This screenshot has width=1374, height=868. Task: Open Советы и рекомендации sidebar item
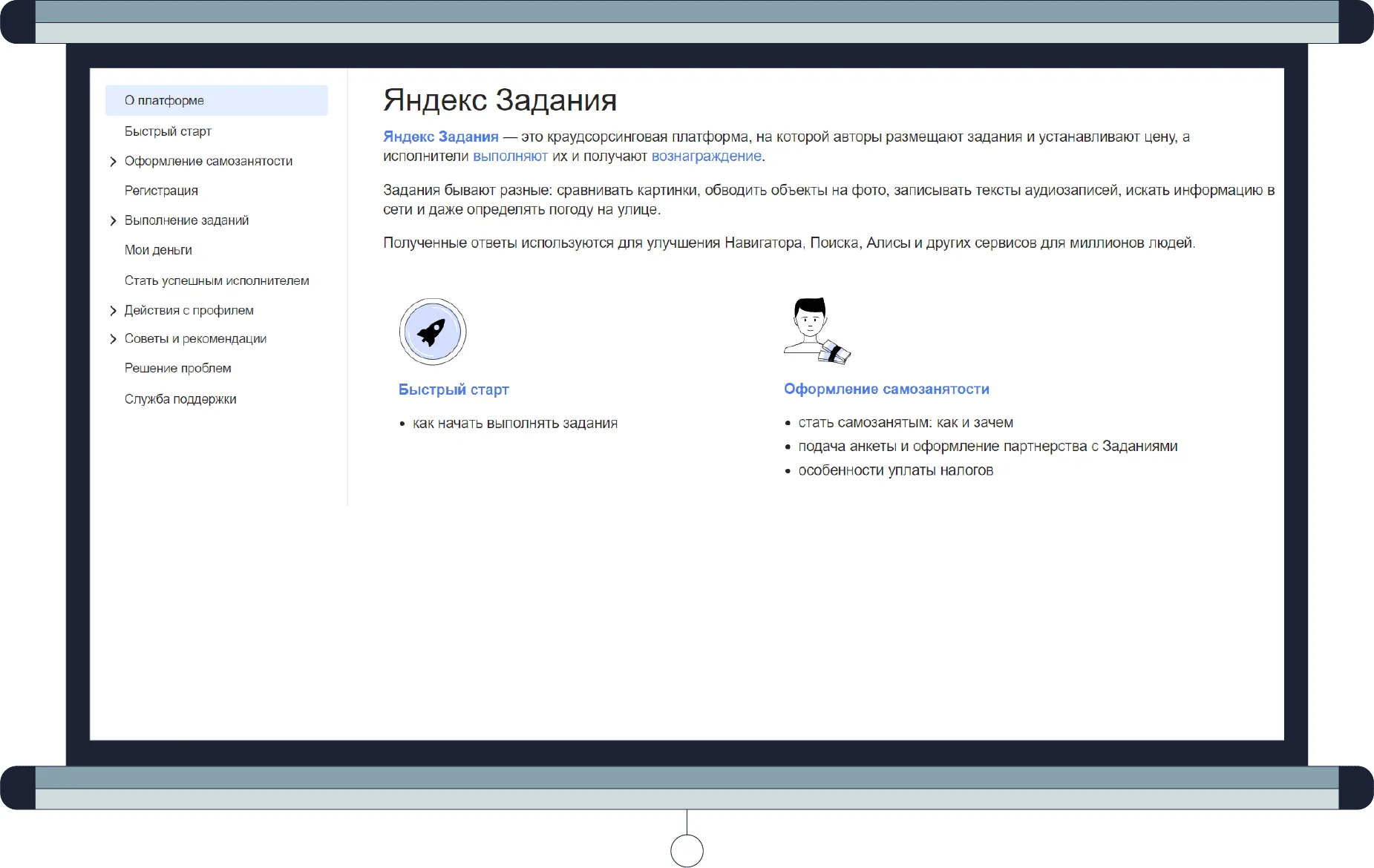195,338
